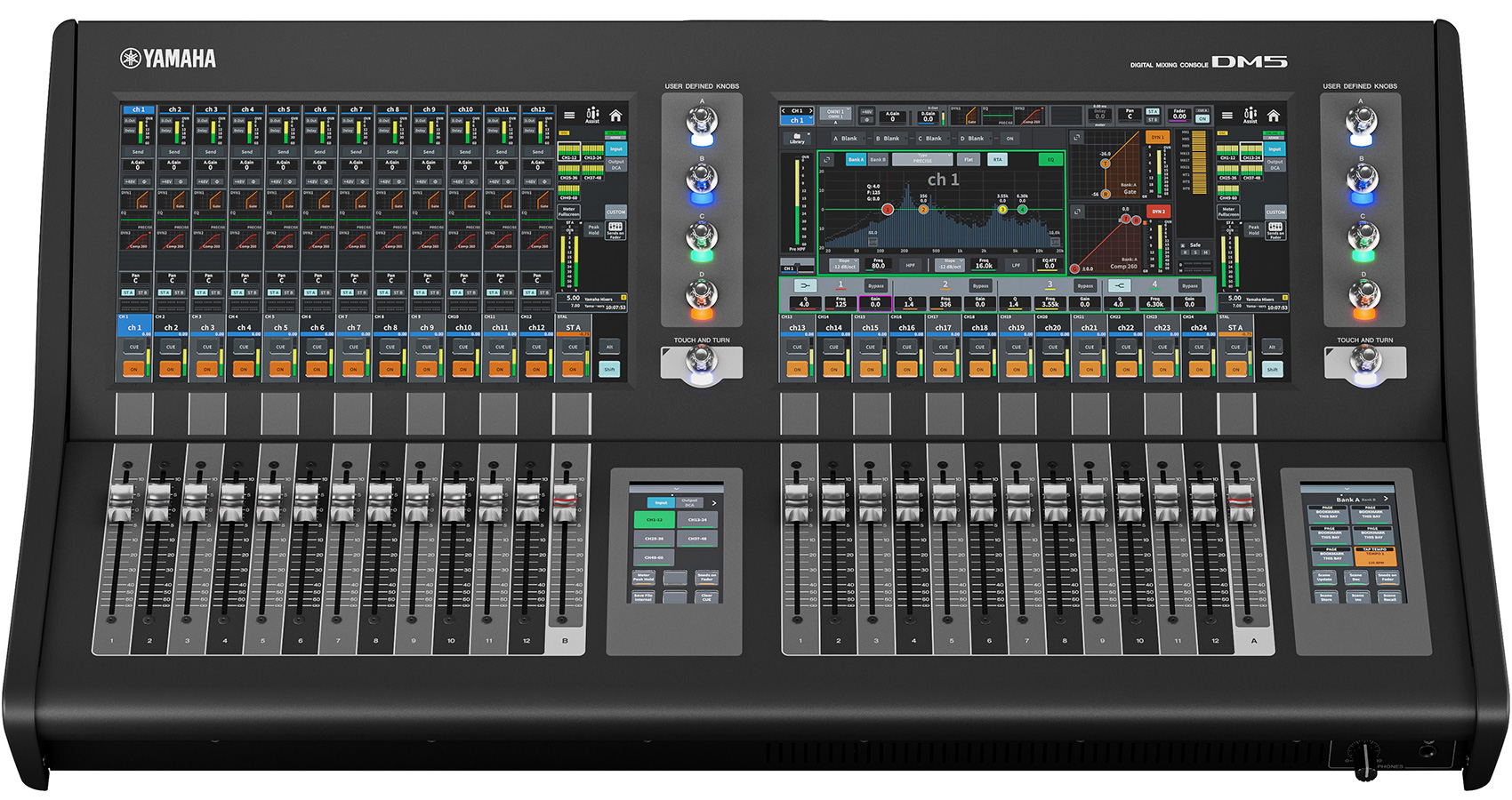Open hamburger menu on left touchscreen
This screenshot has width=1512, height=800.
[x=569, y=116]
